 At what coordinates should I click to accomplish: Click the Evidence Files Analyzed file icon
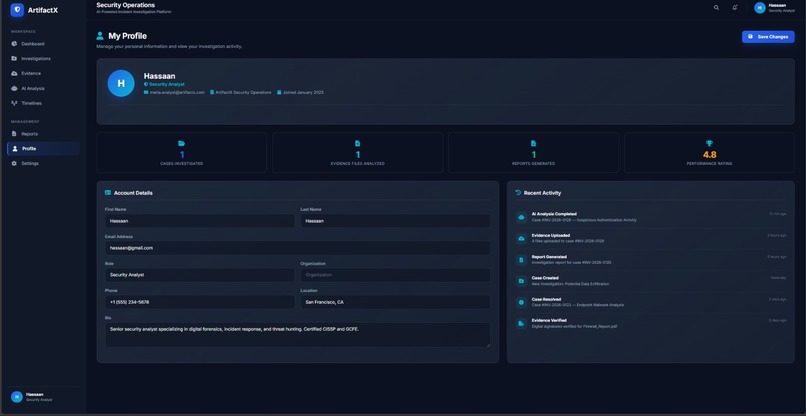(x=358, y=143)
